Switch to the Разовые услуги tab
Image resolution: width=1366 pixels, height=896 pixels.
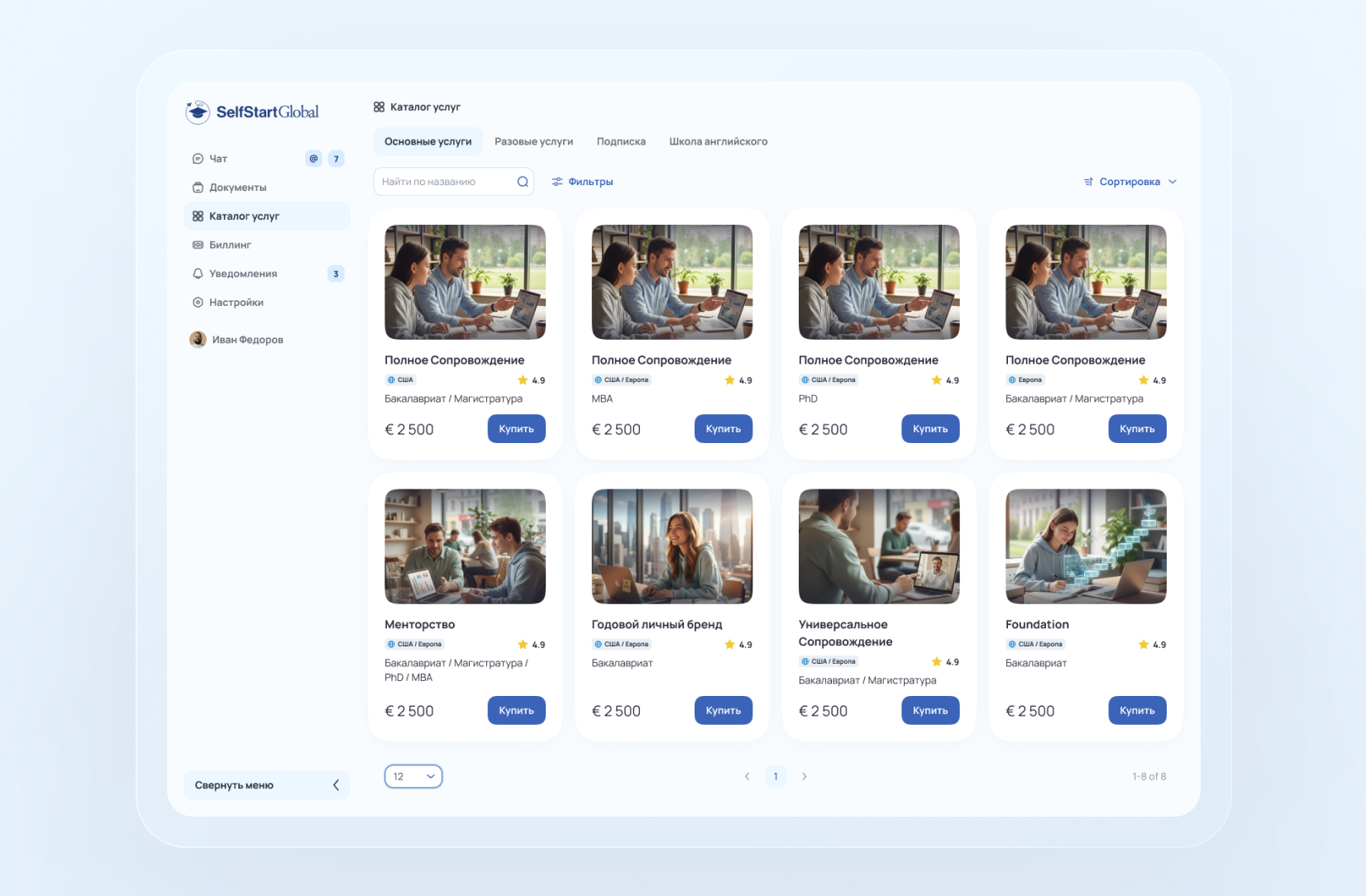point(533,141)
